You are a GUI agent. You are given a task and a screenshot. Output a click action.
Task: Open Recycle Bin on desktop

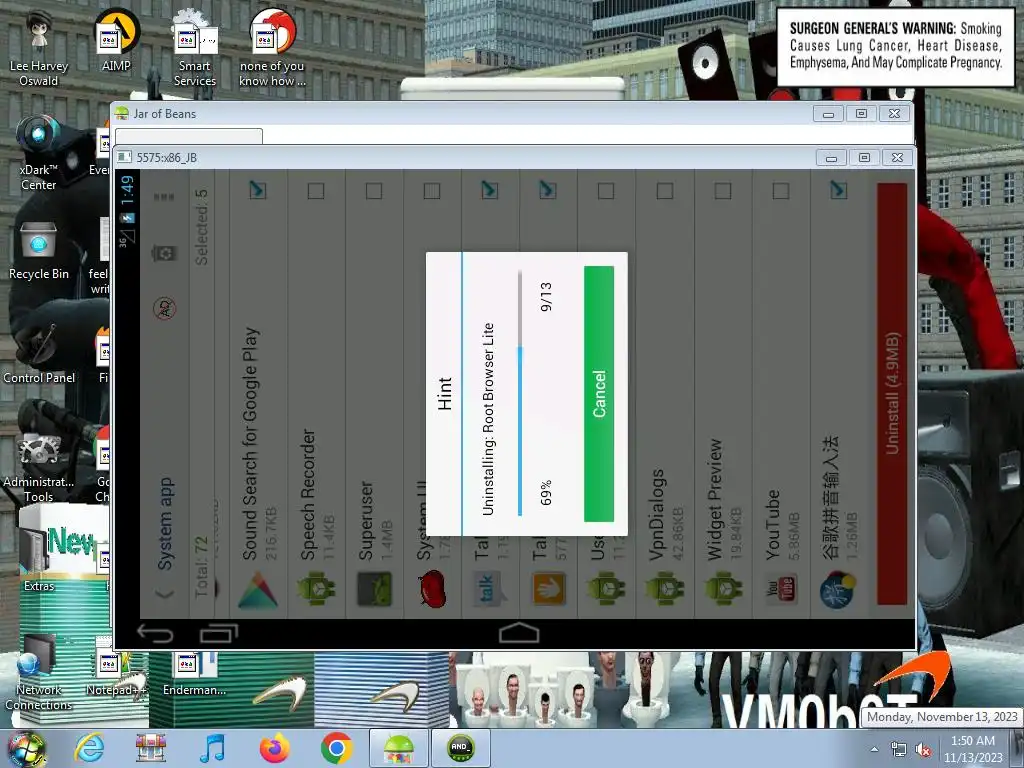(x=39, y=250)
